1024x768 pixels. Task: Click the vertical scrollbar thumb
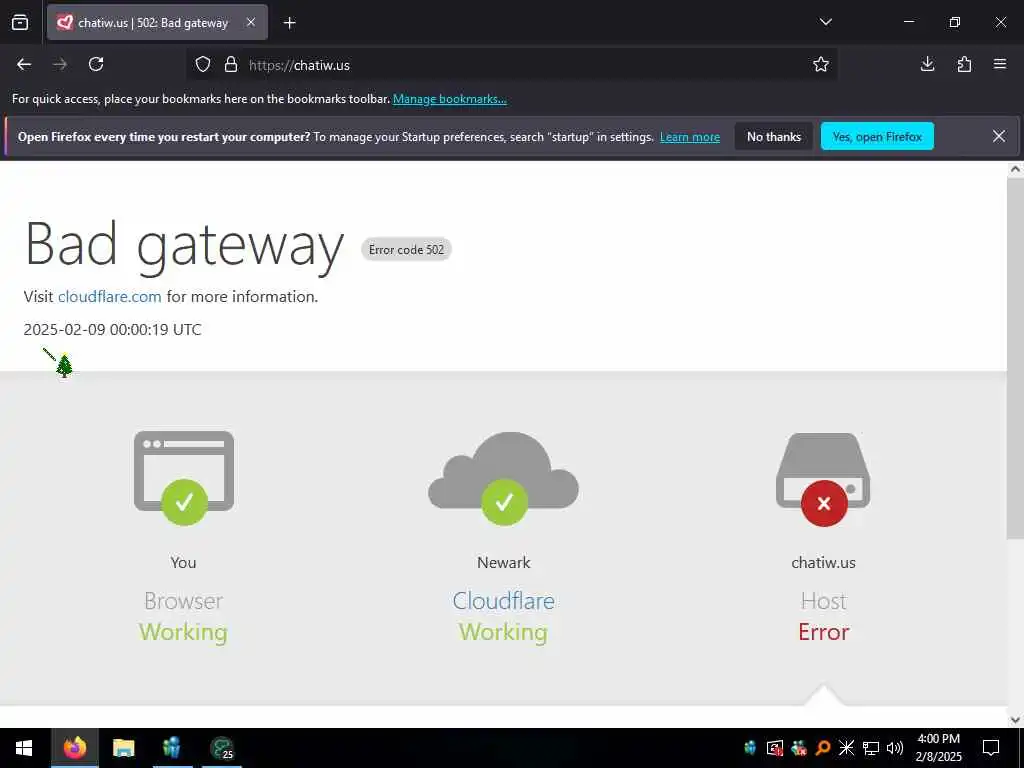pyautogui.click(x=1015, y=358)
